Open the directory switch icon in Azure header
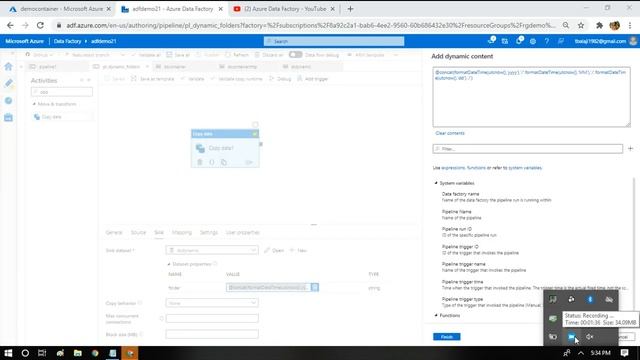Viewport: 640px width, 360px height. click(505, 41)
